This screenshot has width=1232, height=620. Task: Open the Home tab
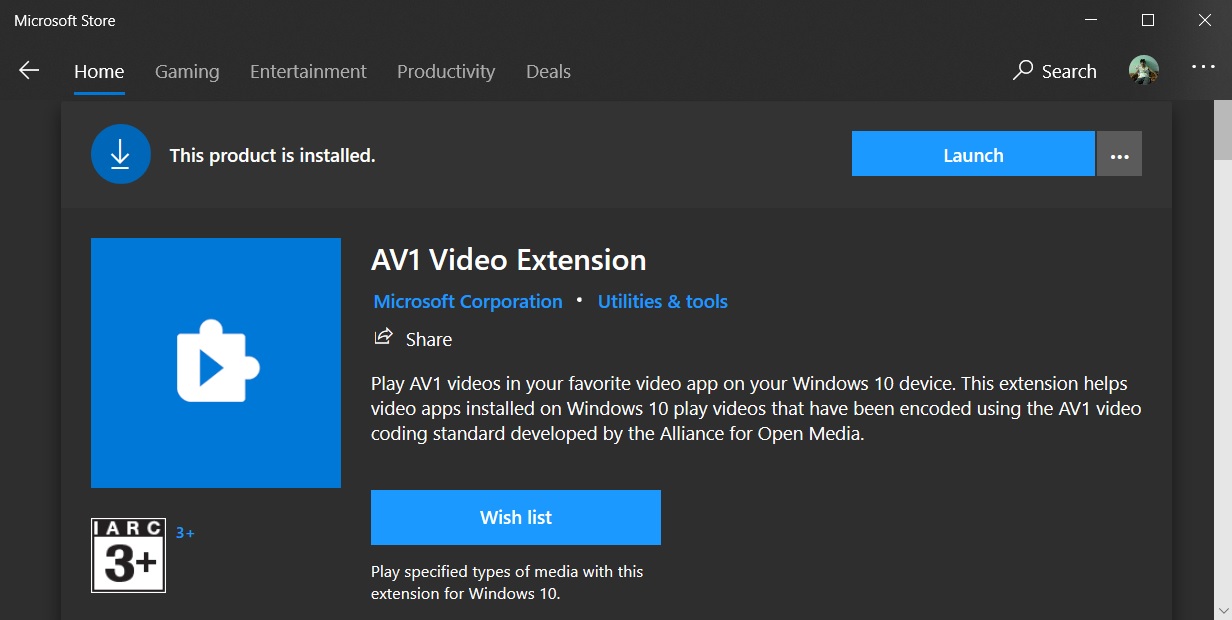point(99,72)
